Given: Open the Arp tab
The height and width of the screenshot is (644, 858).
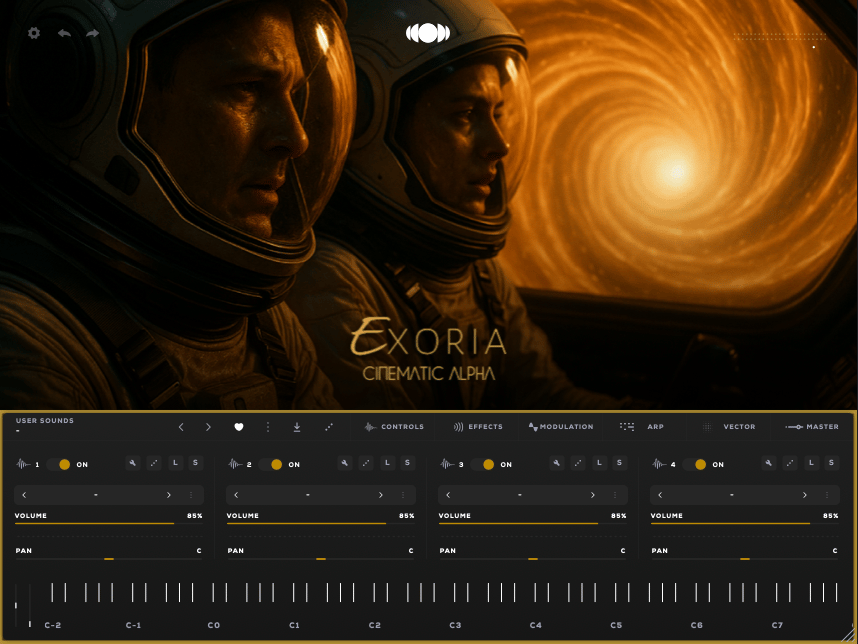Looking at the screenshot, I should point(642,427).
